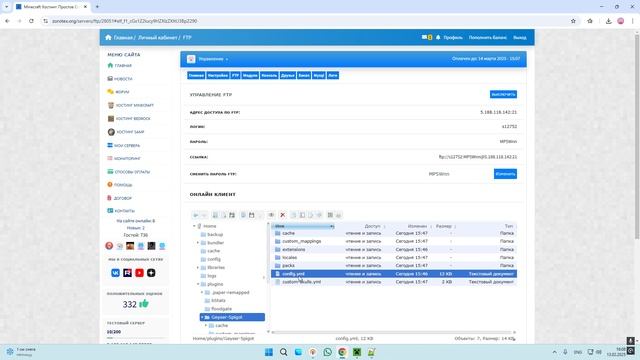
Task: Click the black plus-shaped social icon
Action: point(151,273)
